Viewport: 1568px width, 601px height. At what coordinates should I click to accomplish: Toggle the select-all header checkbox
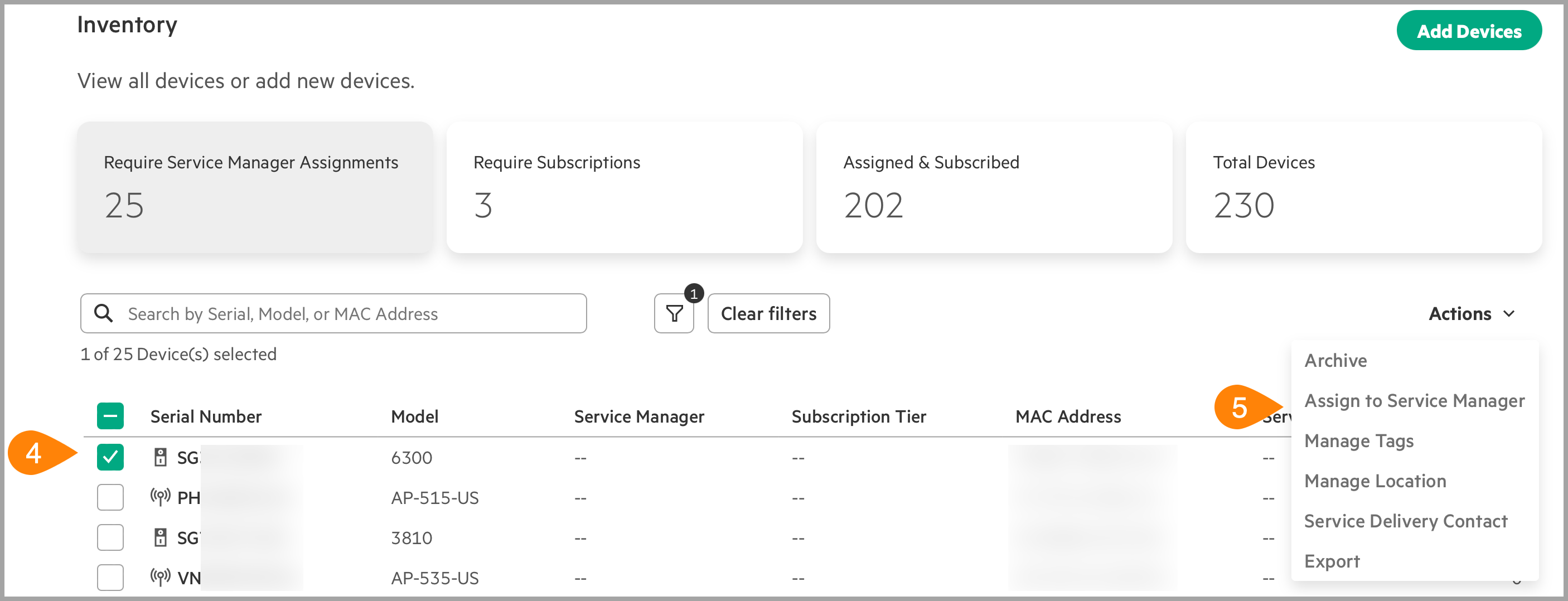coord(110,416)
